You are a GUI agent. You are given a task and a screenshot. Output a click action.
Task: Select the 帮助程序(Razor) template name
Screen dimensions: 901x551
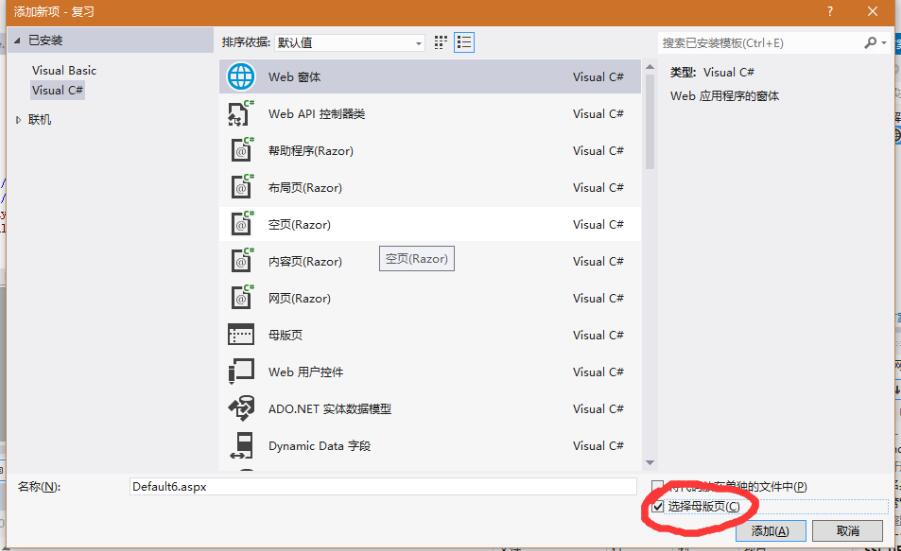point(311,151)
